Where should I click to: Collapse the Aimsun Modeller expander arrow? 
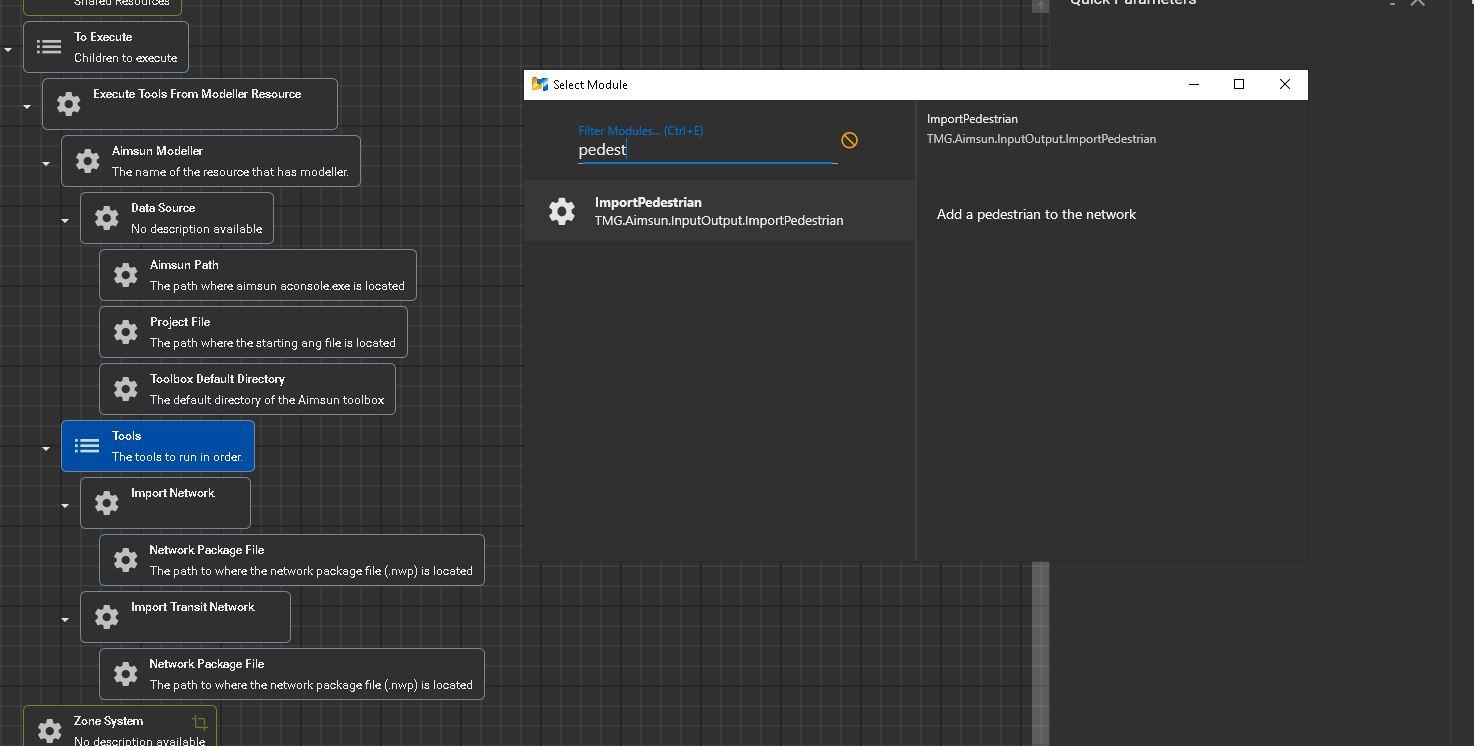46,164
